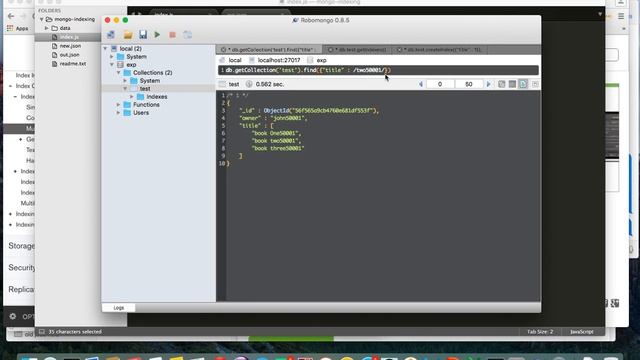
Task: Click the Users folder icon
Action: 127,113
